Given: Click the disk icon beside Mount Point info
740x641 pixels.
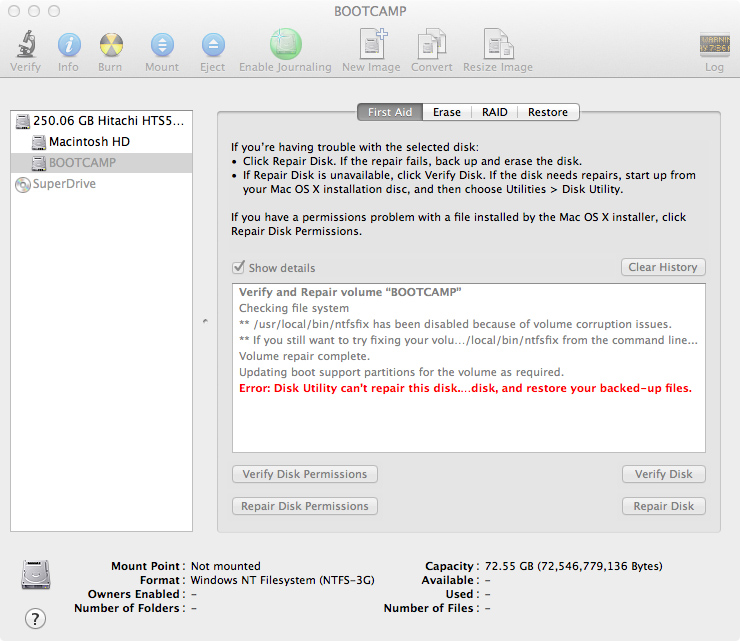Looking at the screenshot, I should [36, 574].
